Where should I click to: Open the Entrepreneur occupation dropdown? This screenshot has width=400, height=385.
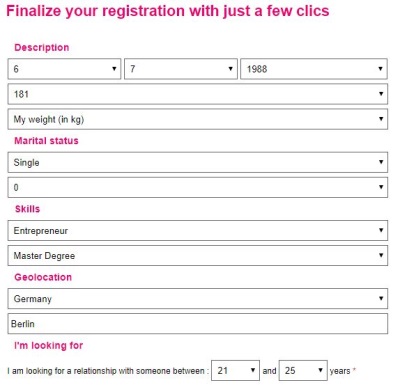198,230
